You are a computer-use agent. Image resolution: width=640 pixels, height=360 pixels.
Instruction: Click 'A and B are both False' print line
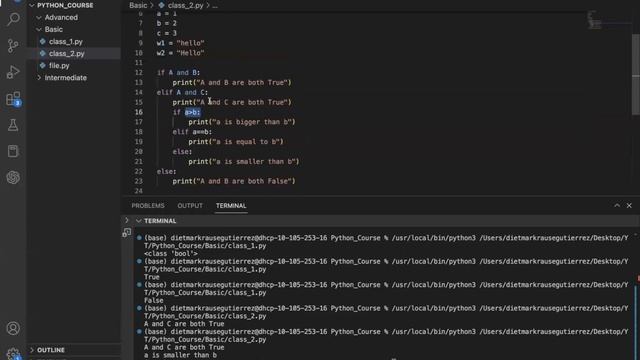coord(234,181)
